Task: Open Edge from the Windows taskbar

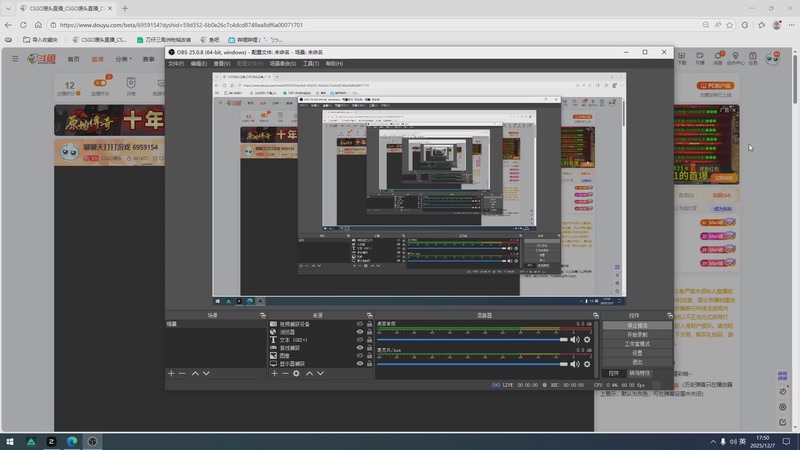Action: [x=72, y=441]
